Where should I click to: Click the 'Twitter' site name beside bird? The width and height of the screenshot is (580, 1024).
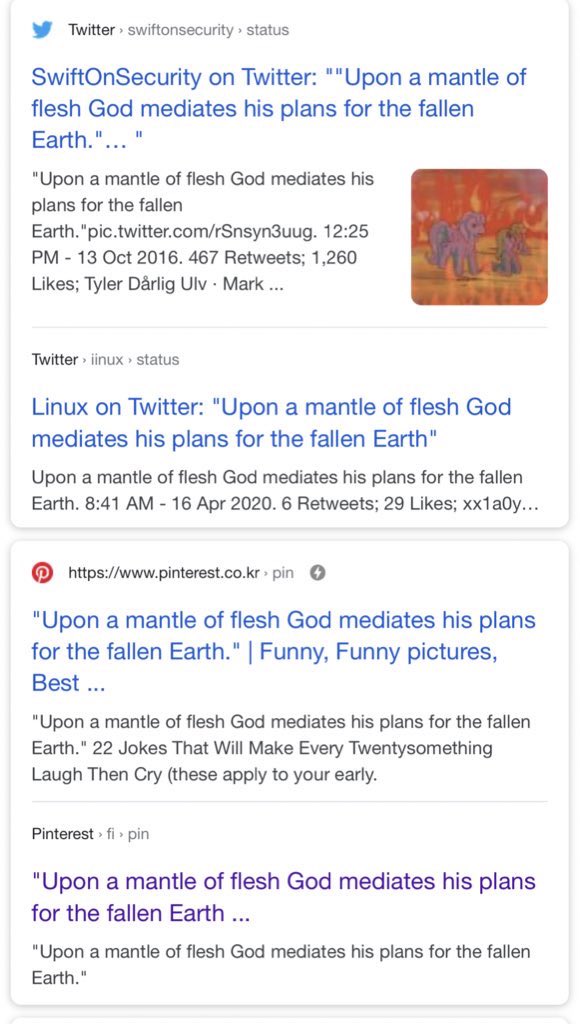point(91,30)
